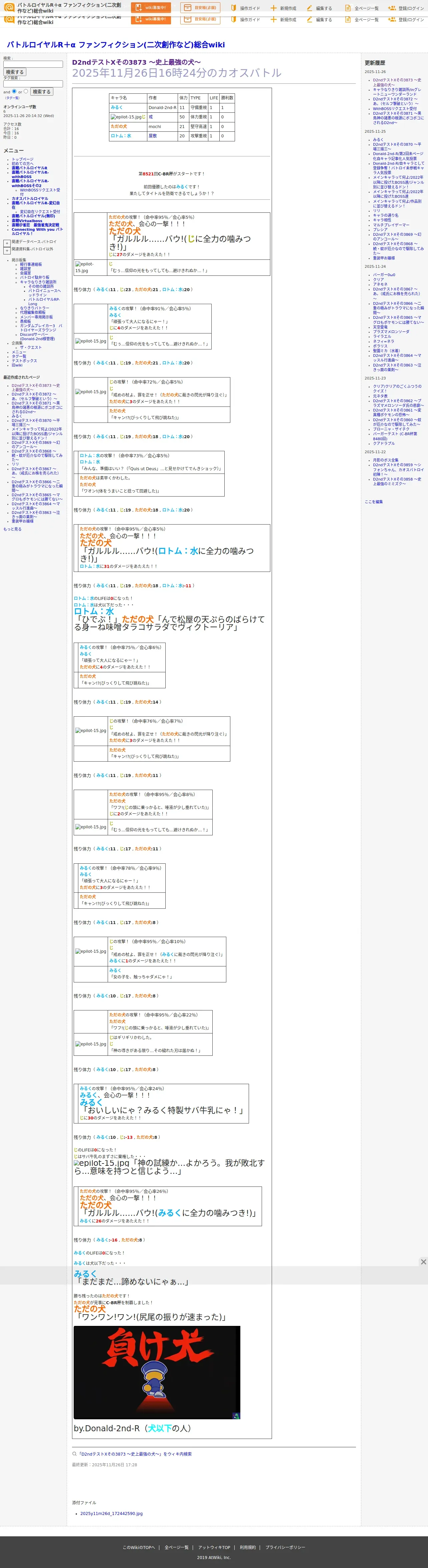Click the 全ページ一覧 page icon in topmost header

point(348,9)
